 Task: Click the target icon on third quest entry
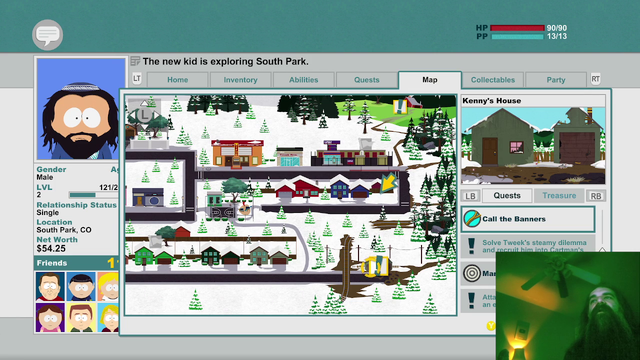tap(472, 273)
